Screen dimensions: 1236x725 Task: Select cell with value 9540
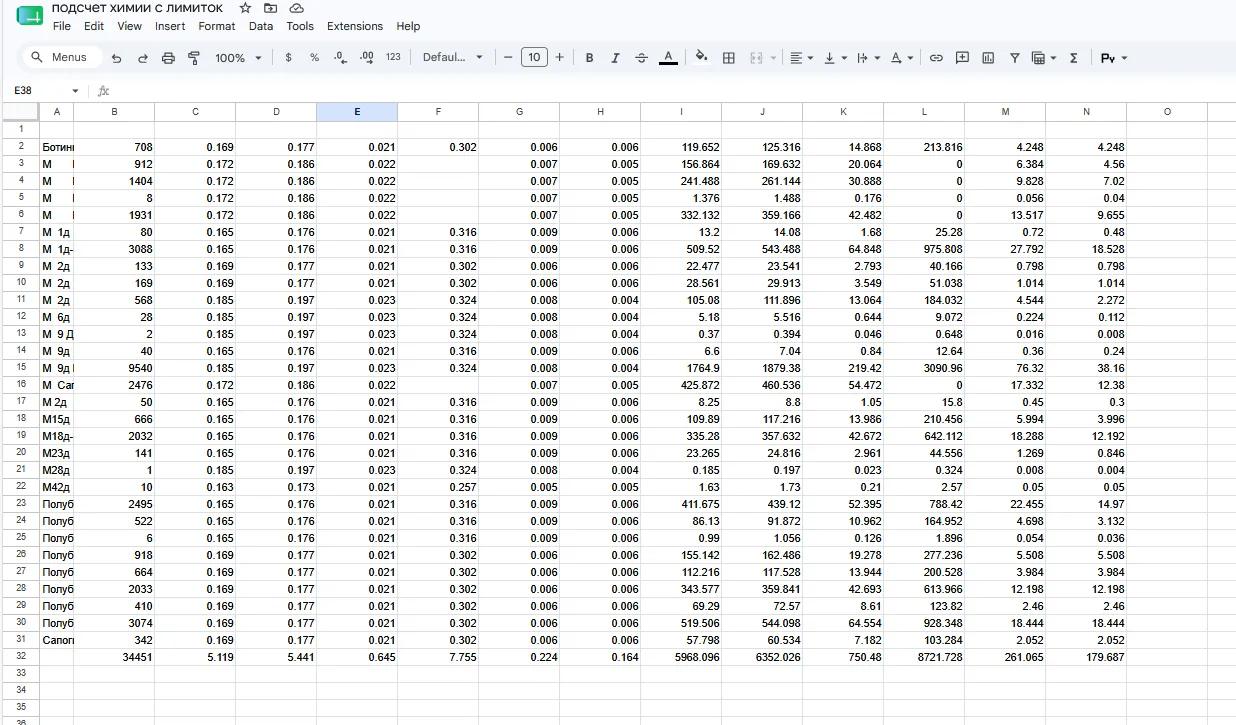[x=114, y=368]
